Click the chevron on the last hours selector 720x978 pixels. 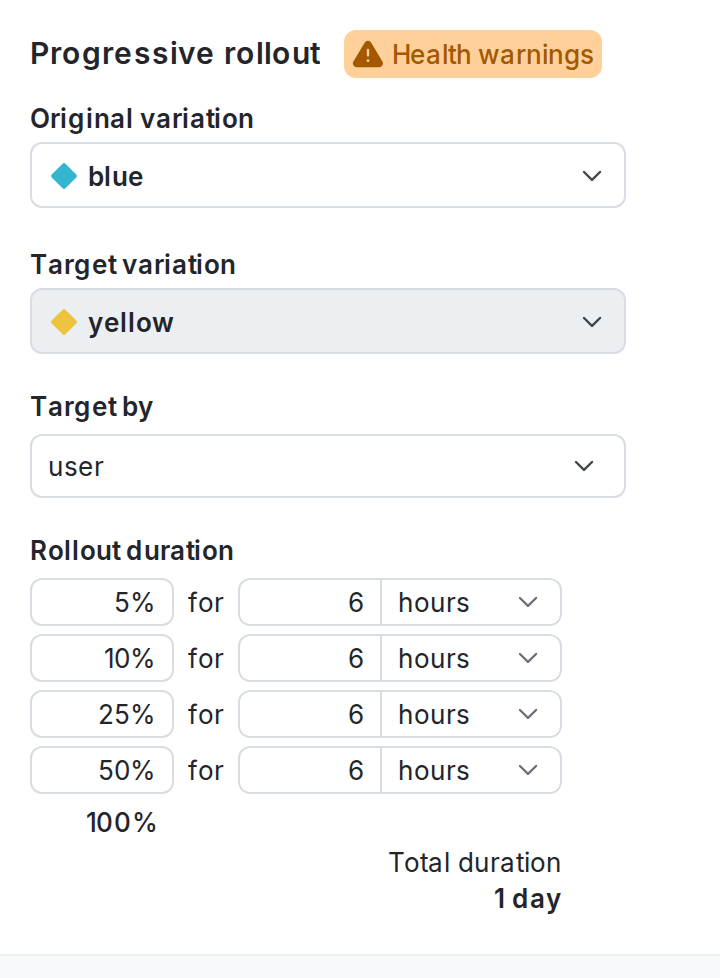coord(530,770)
